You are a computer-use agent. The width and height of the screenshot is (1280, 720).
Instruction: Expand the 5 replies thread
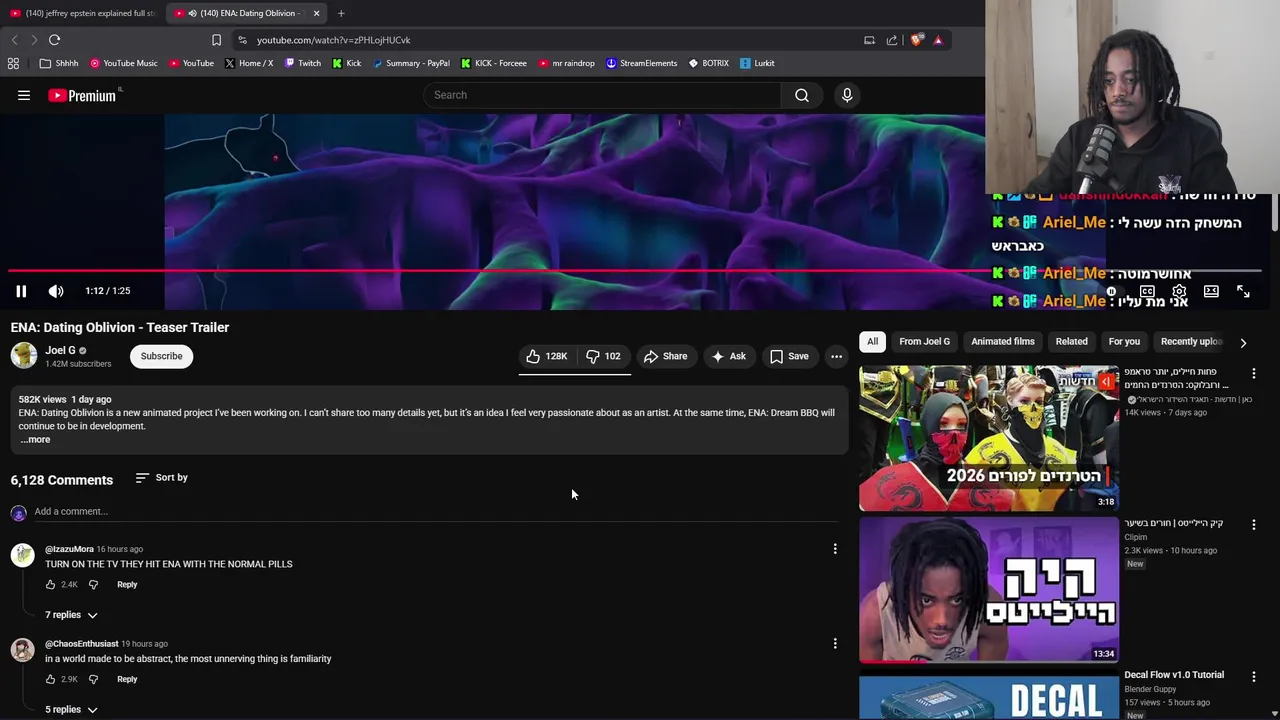point(71,710)
